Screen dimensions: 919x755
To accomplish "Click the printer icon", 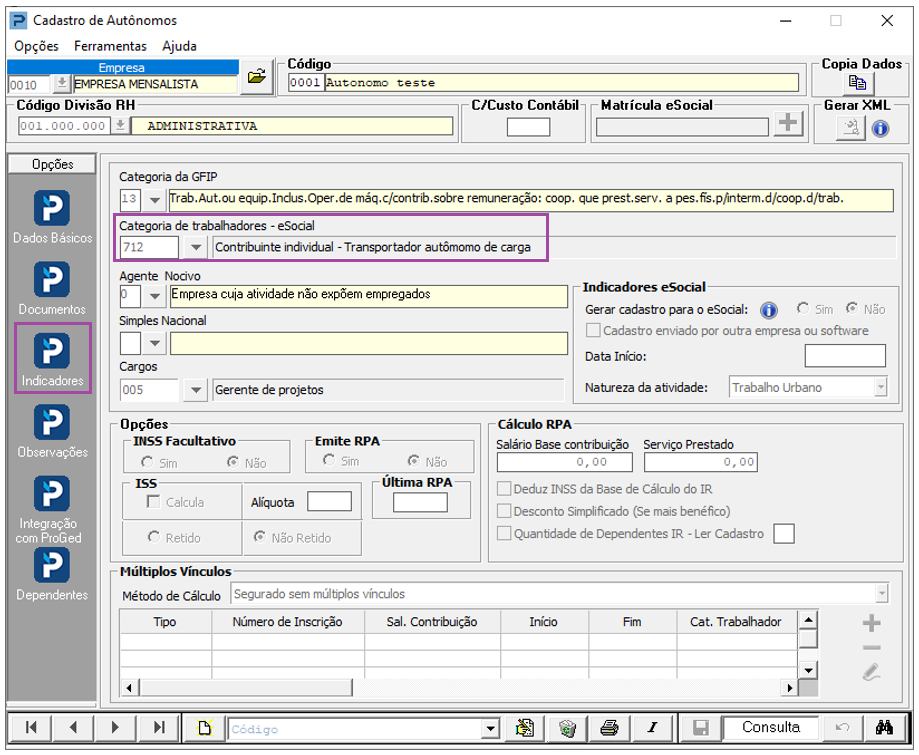I will coord(610,728).
